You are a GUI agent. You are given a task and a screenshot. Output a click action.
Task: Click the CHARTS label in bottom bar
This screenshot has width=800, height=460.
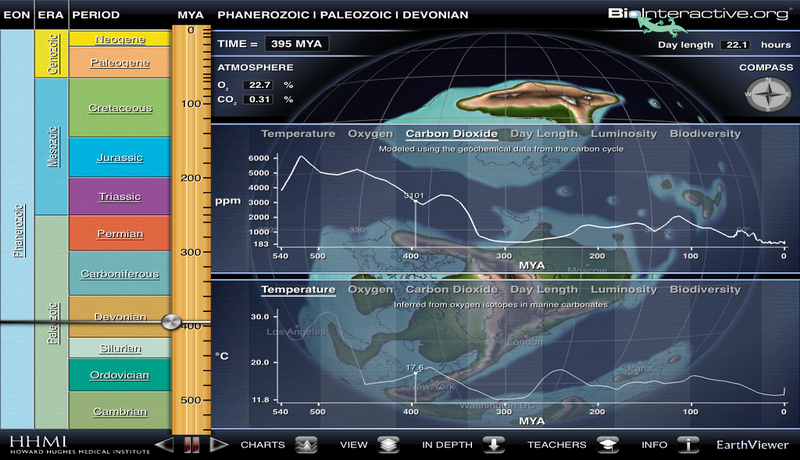(263, 445)
